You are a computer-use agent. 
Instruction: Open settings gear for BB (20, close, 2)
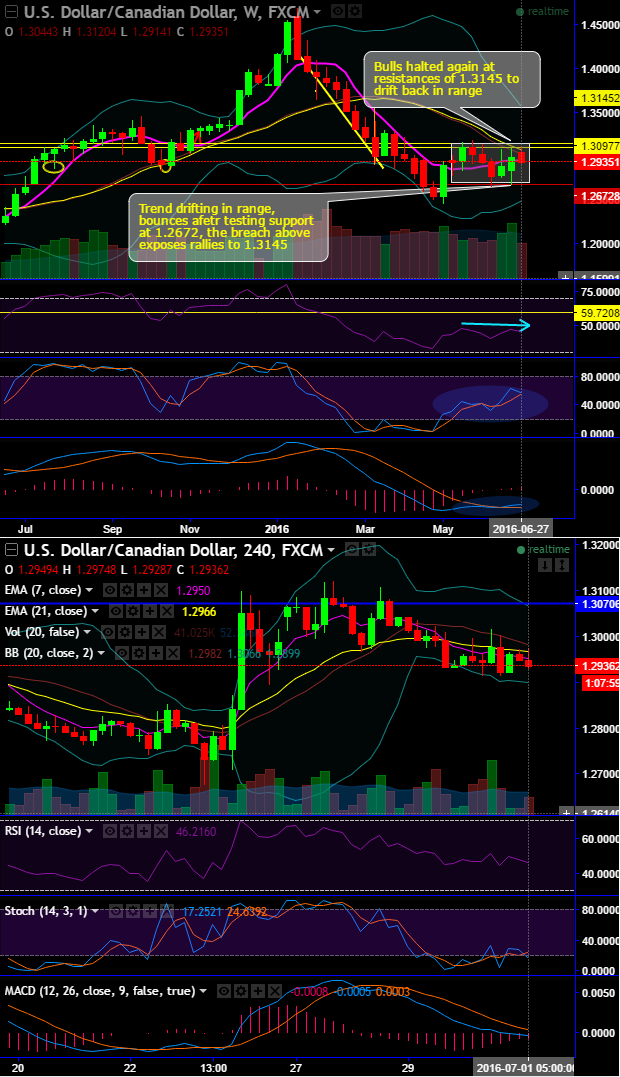[x=139, y=653]
